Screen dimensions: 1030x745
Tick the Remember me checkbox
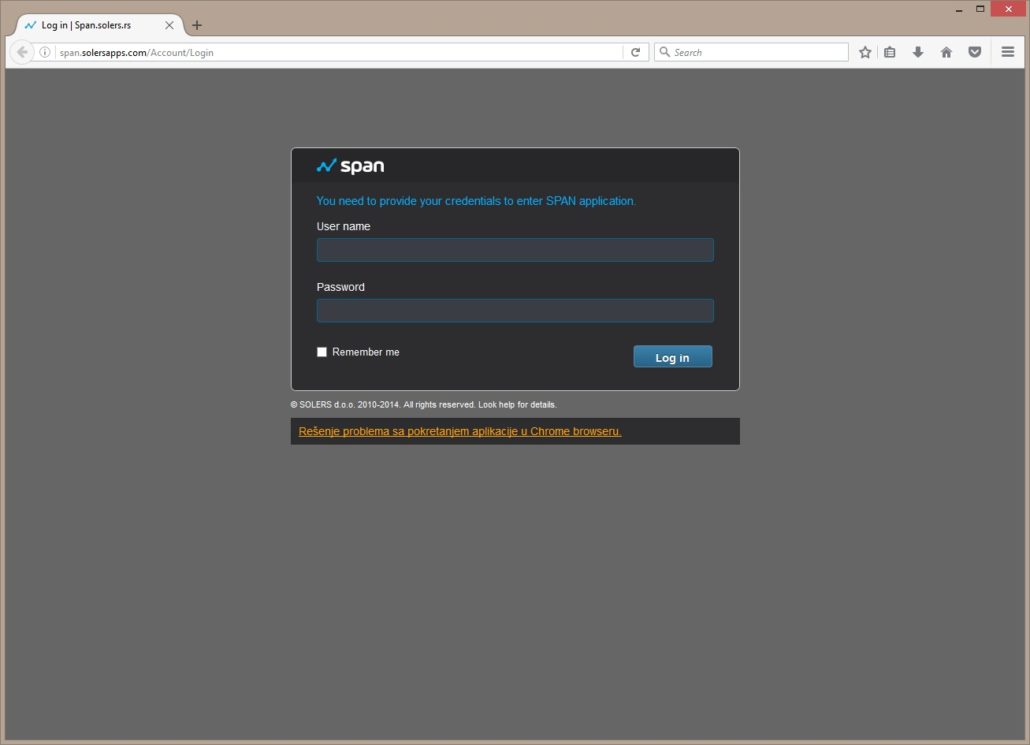(322, 352)
